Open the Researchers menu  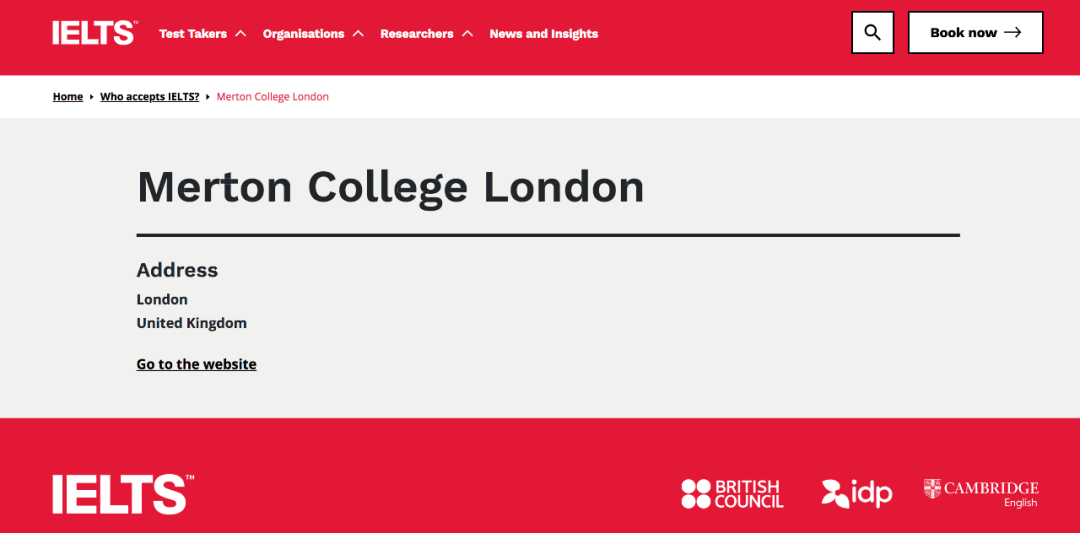417,34
